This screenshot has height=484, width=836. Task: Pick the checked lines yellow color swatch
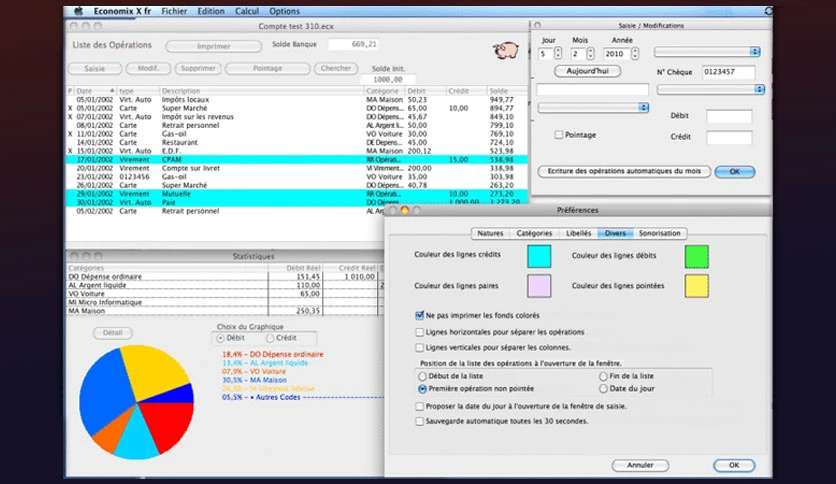(696, 286)
